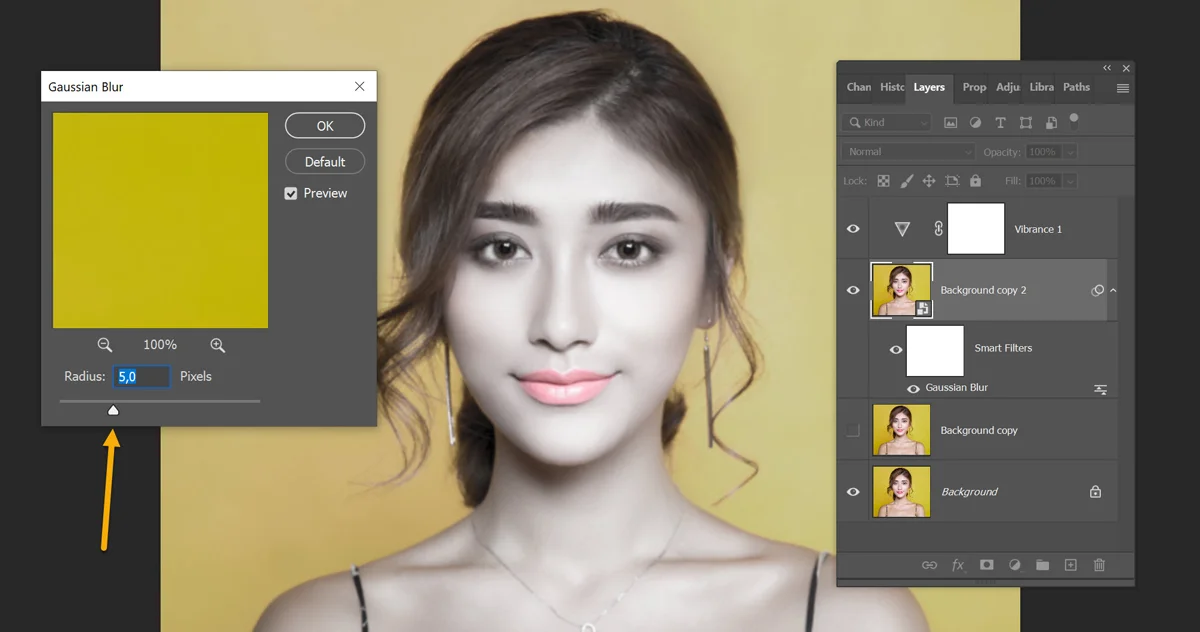This screenshot has height=632, width=1200.
Task: Click the Delete layer trash icon
Action: (1099, 565)
